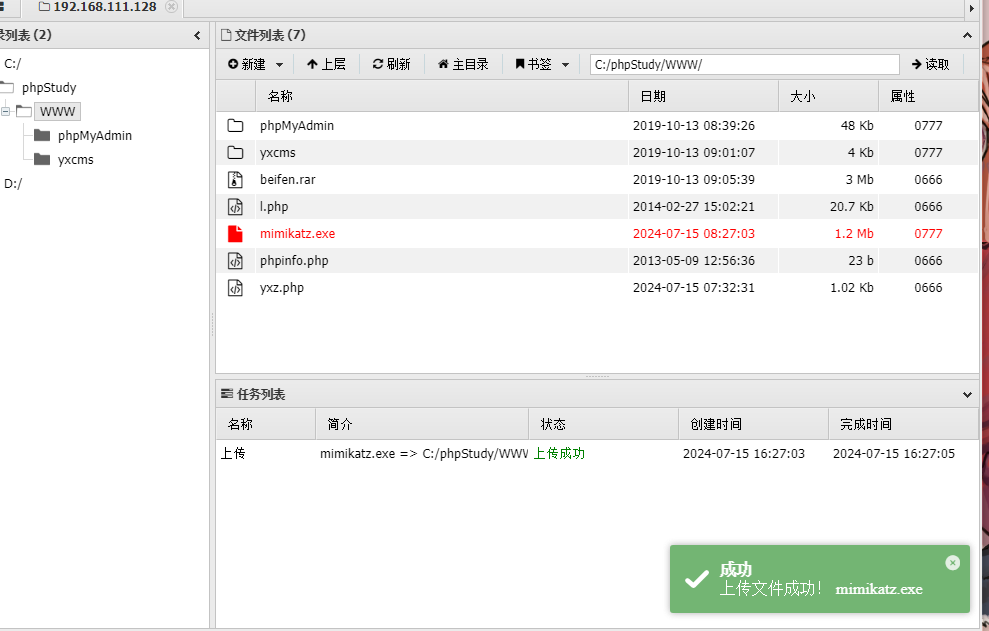989x631 pixels.
Task: Click the WWW folder icon in tree
Action: pos(24,111)
